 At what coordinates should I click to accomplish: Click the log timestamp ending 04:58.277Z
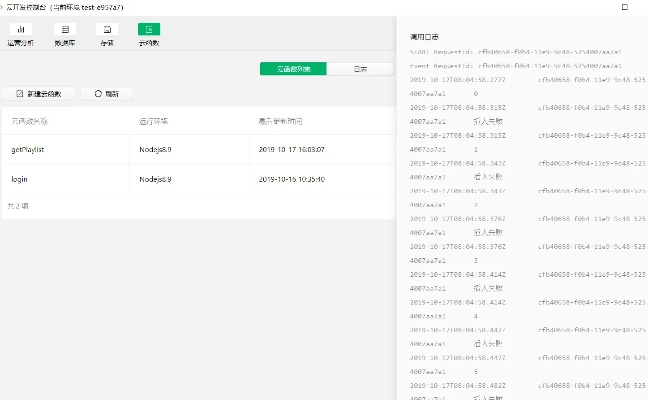(x=457, y=80)
